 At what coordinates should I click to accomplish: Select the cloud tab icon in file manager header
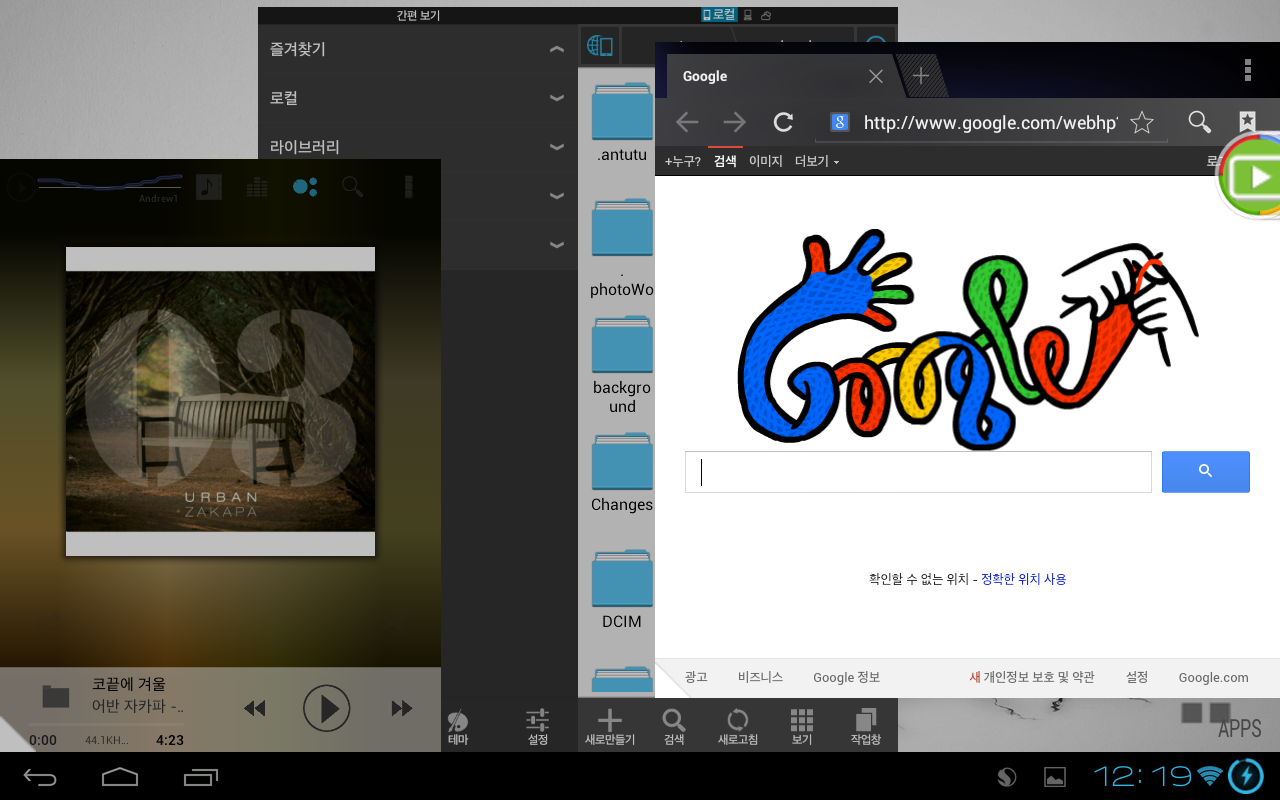coord(766,16)
